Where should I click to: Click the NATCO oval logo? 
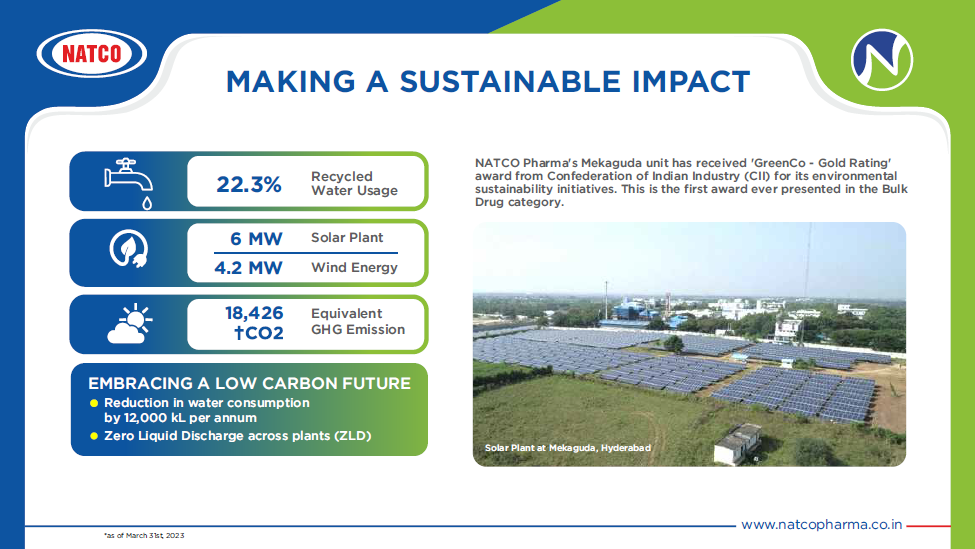coord(92,53)
